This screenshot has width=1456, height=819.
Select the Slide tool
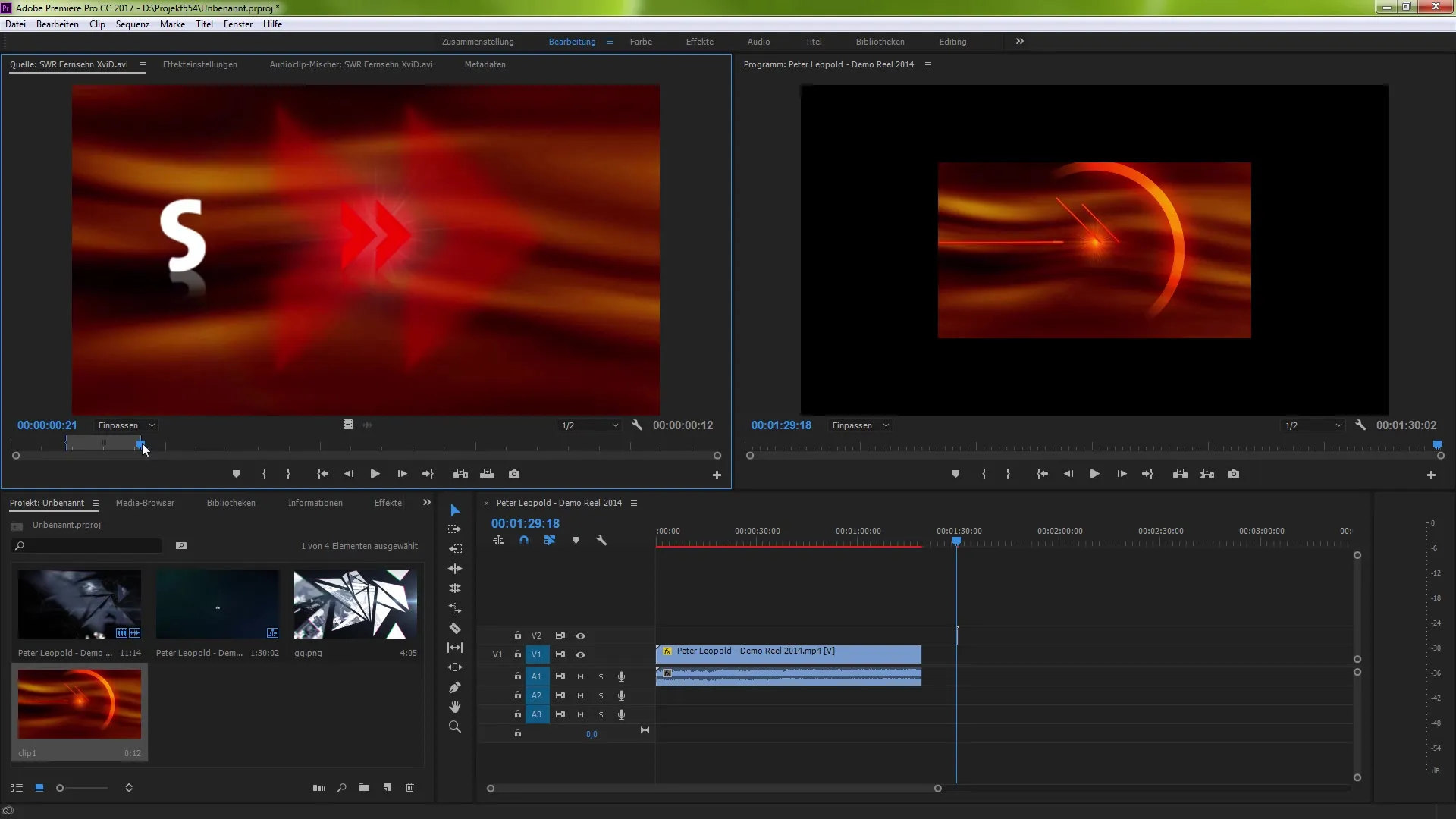point(455,667)
